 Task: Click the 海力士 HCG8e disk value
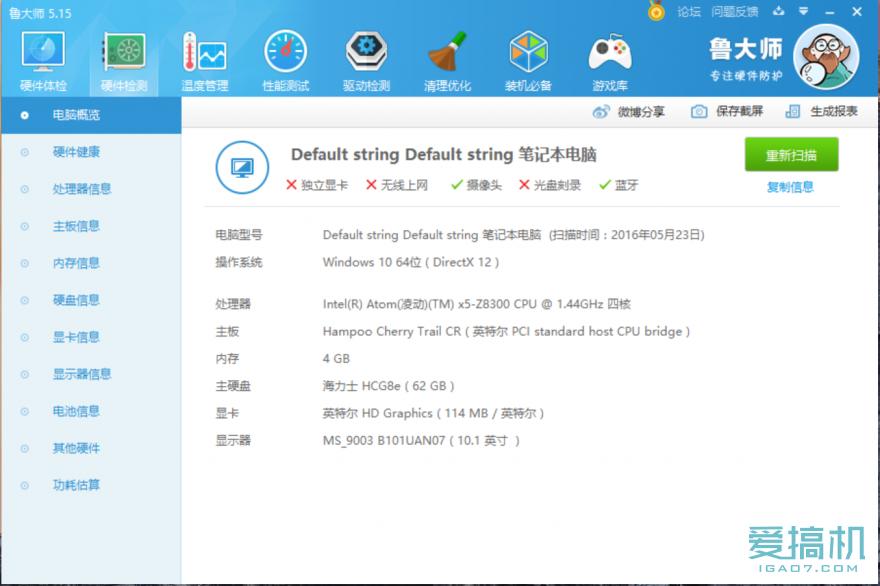pyautogui.click(x=388, y=386)
